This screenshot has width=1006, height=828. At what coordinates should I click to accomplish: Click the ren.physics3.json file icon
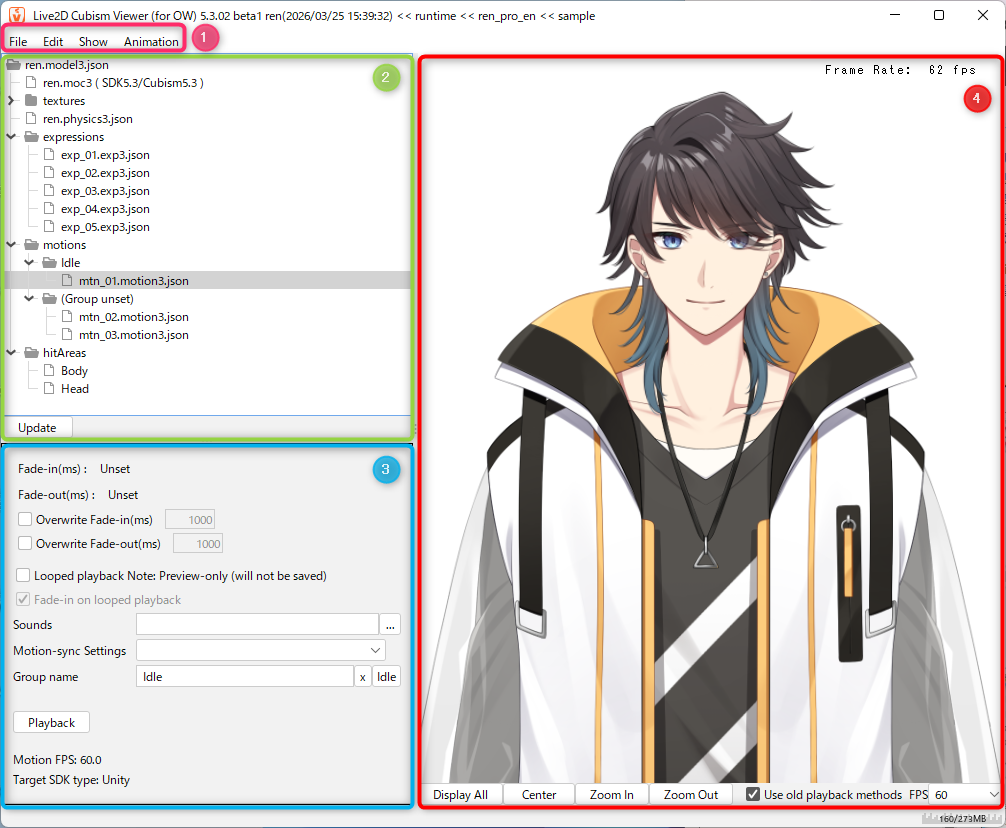[x=30, y=119]
